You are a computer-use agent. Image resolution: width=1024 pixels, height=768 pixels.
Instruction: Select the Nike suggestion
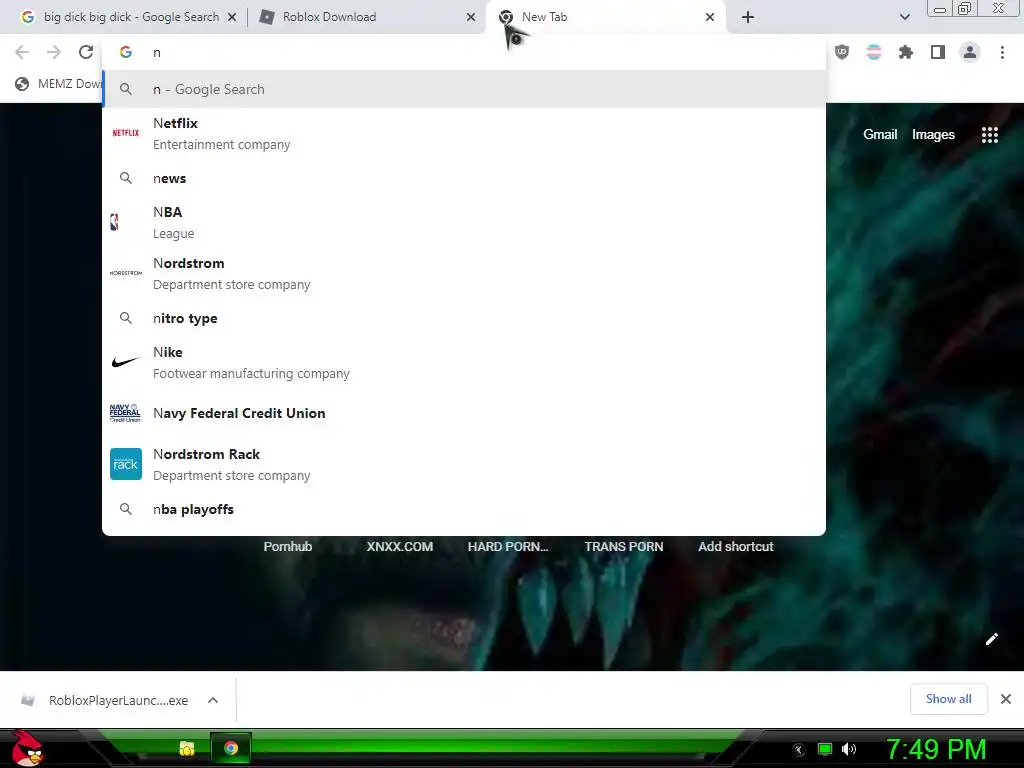464,362
